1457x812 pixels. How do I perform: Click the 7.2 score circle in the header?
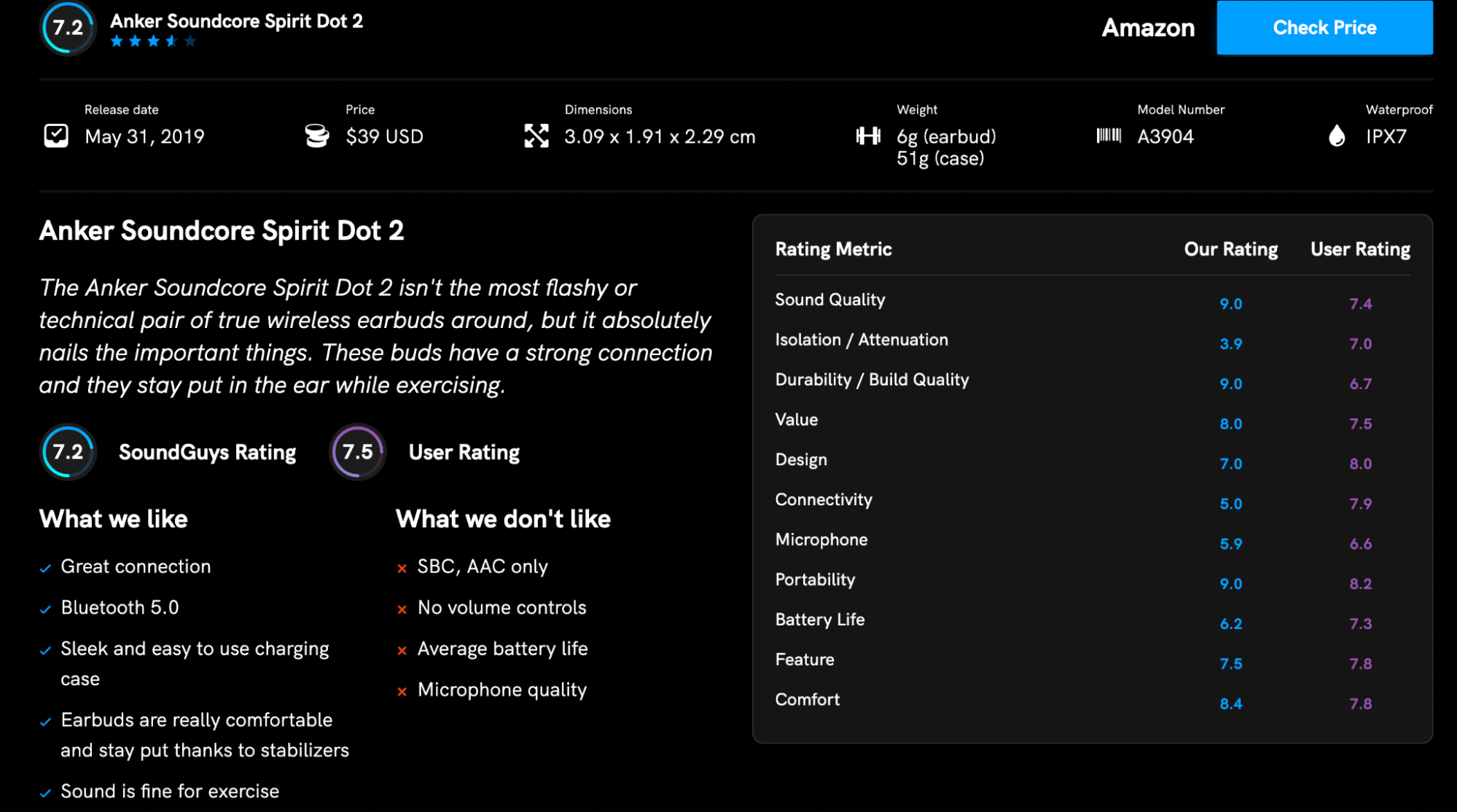pos(68,28)
